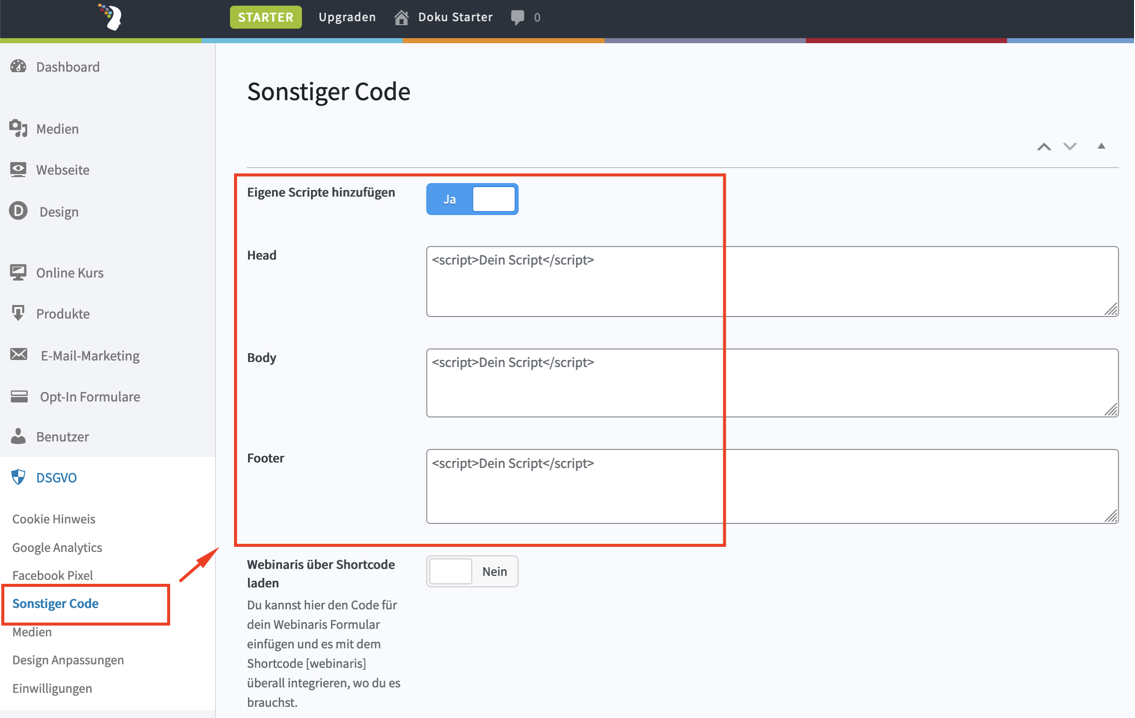Click the speech bubble comments icon

pyautogui.click(x=517, y=17)
